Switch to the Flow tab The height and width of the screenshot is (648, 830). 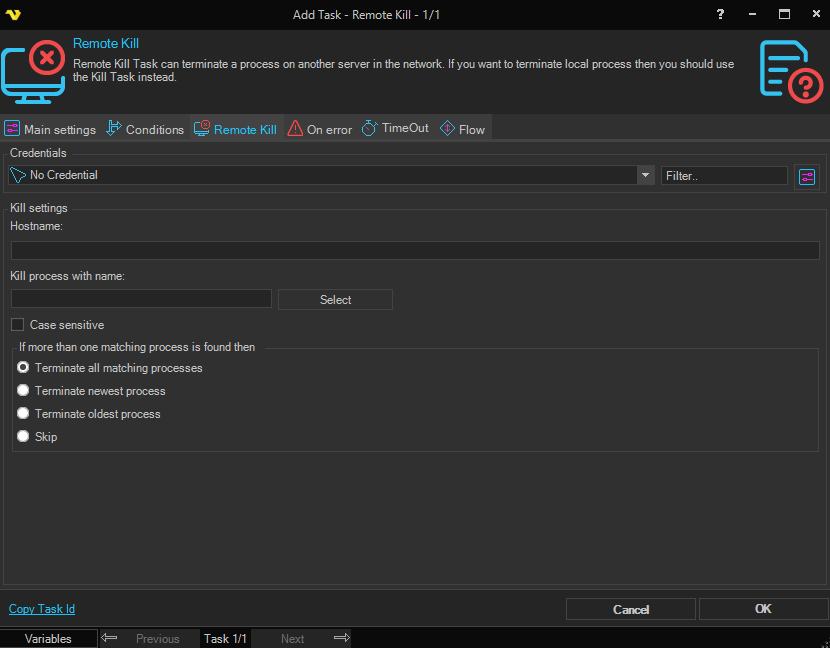[463, 129]
